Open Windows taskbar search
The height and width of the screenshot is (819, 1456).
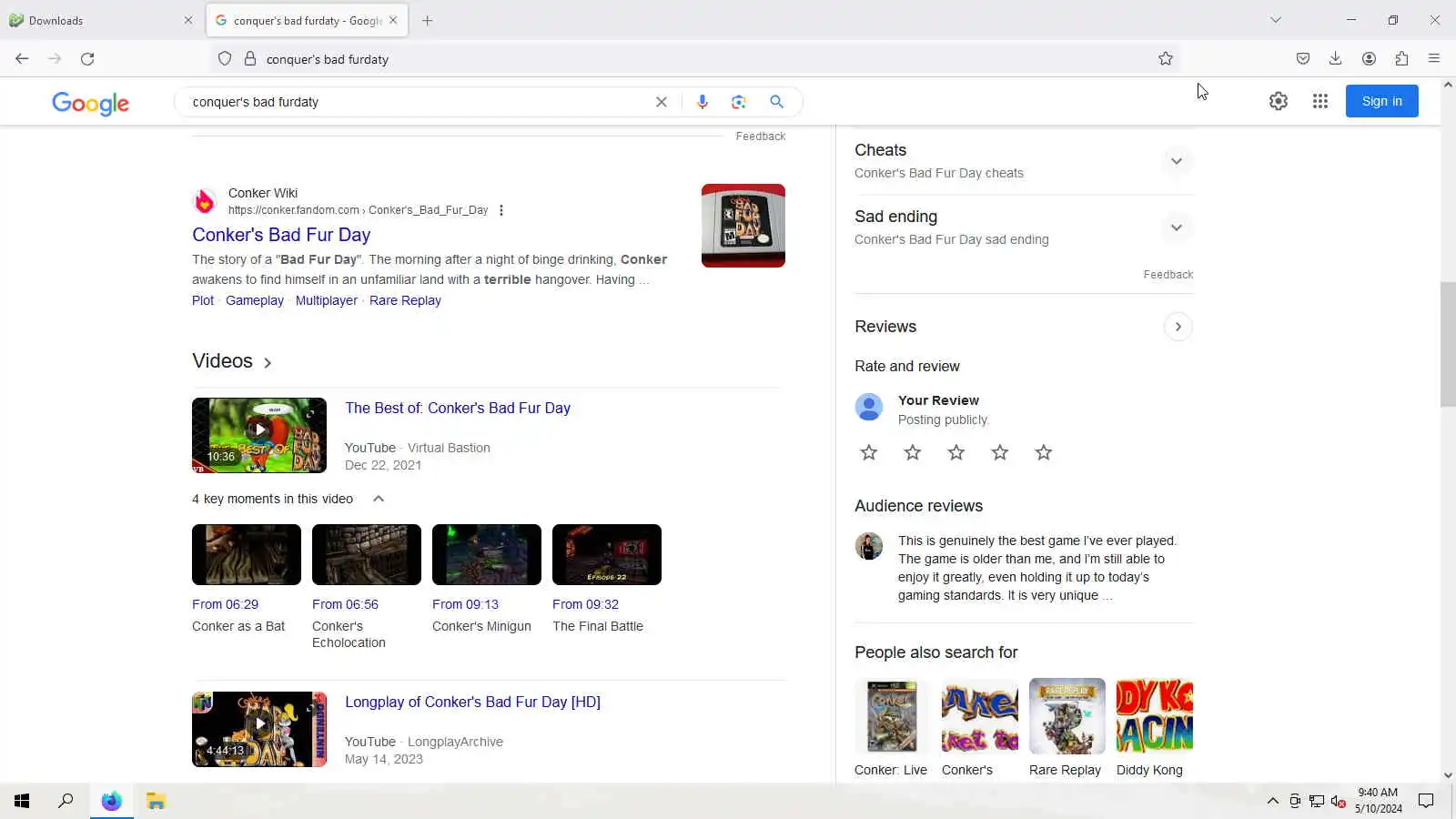[66, 801]
